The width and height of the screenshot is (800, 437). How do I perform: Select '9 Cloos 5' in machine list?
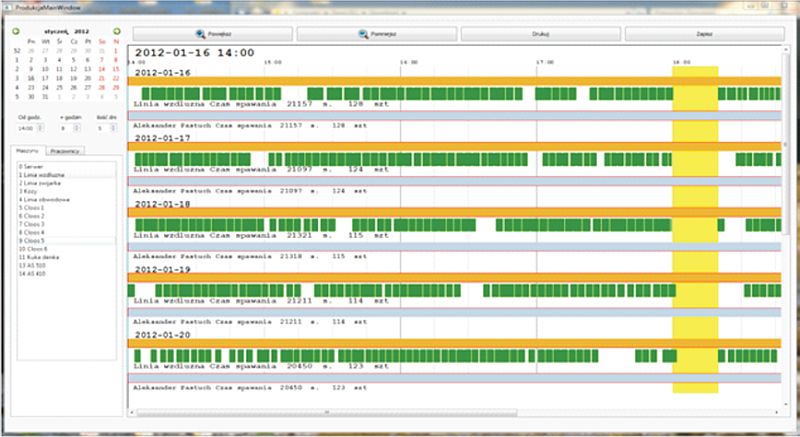point(32,240)
